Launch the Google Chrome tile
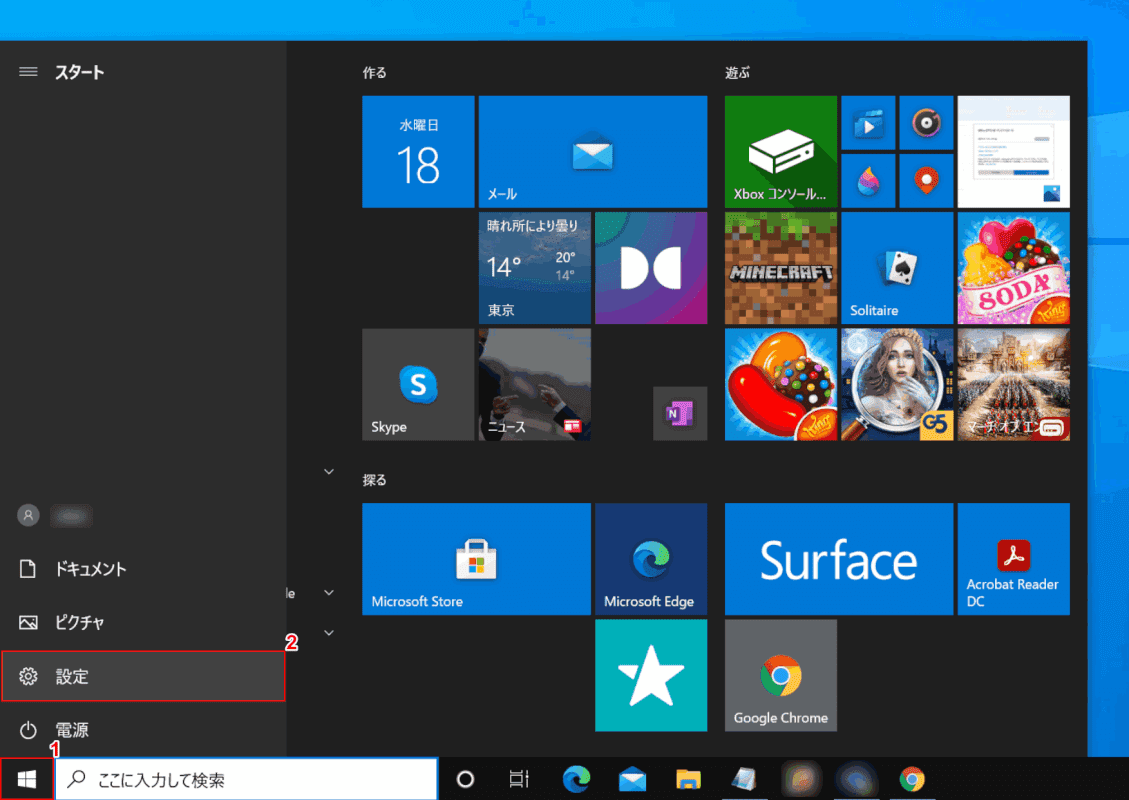The height and width of the screenshot is (800, 1129). (781, 675)
